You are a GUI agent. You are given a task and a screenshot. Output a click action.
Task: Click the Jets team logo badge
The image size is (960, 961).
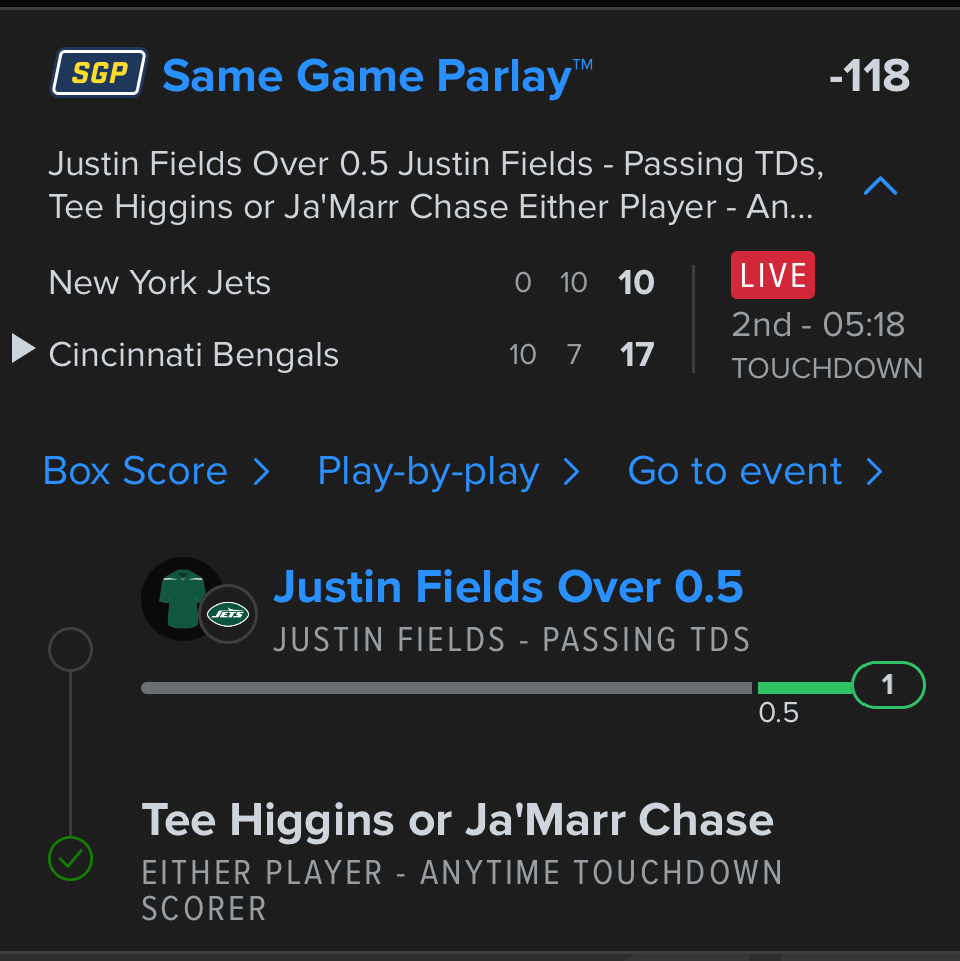(227, 614)
